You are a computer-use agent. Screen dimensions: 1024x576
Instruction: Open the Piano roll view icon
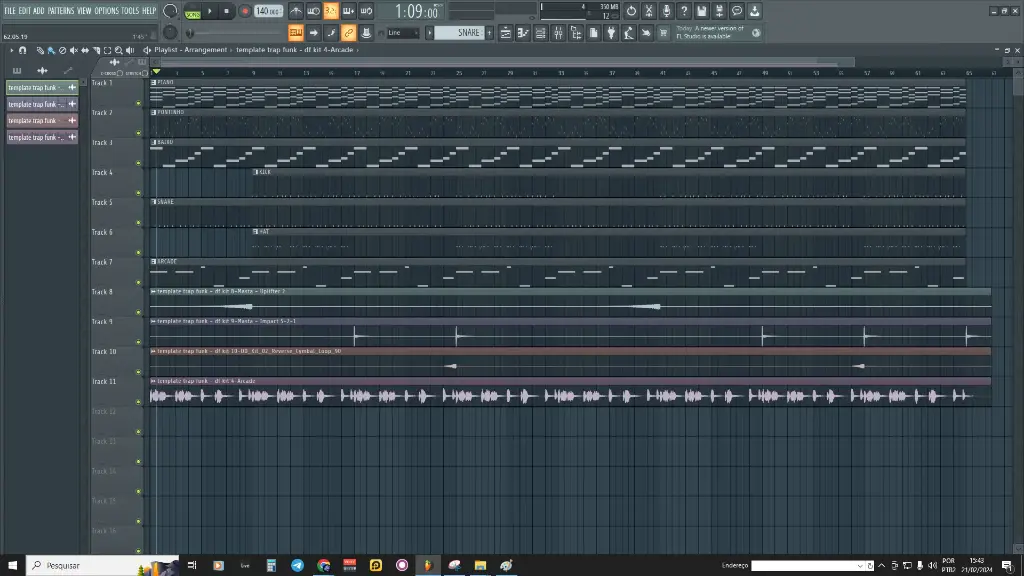(523, 33)
